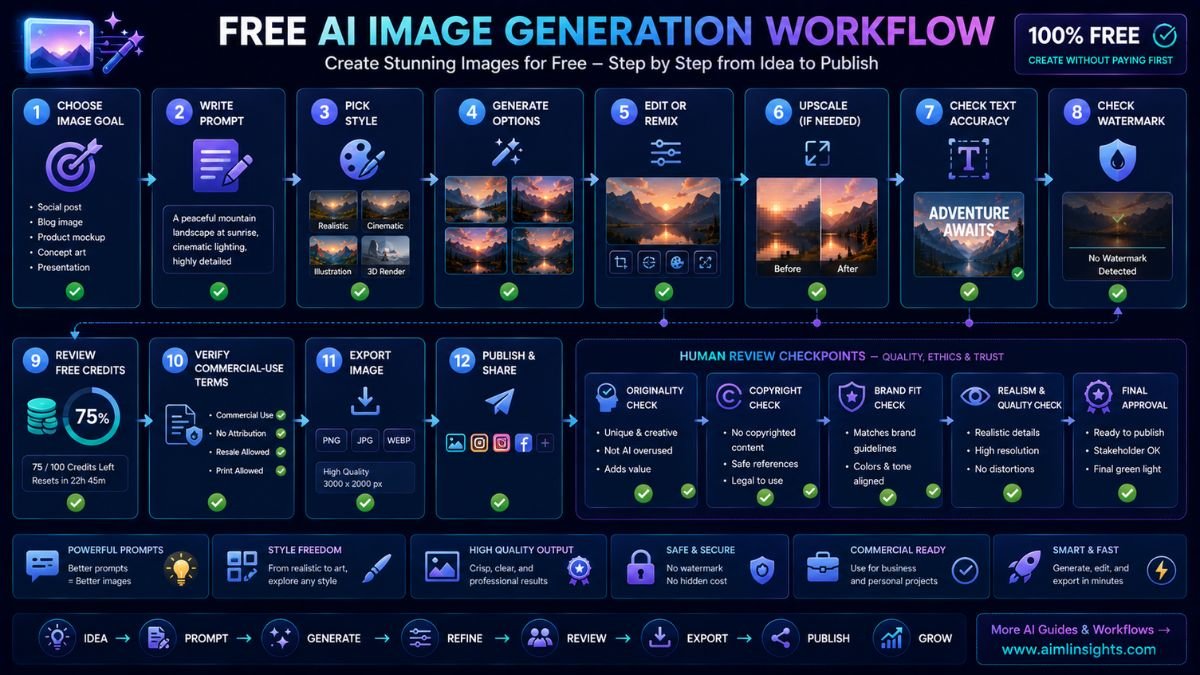Click the Adventure Awaits preview image
1200x675 pixels.
[968, 235]
